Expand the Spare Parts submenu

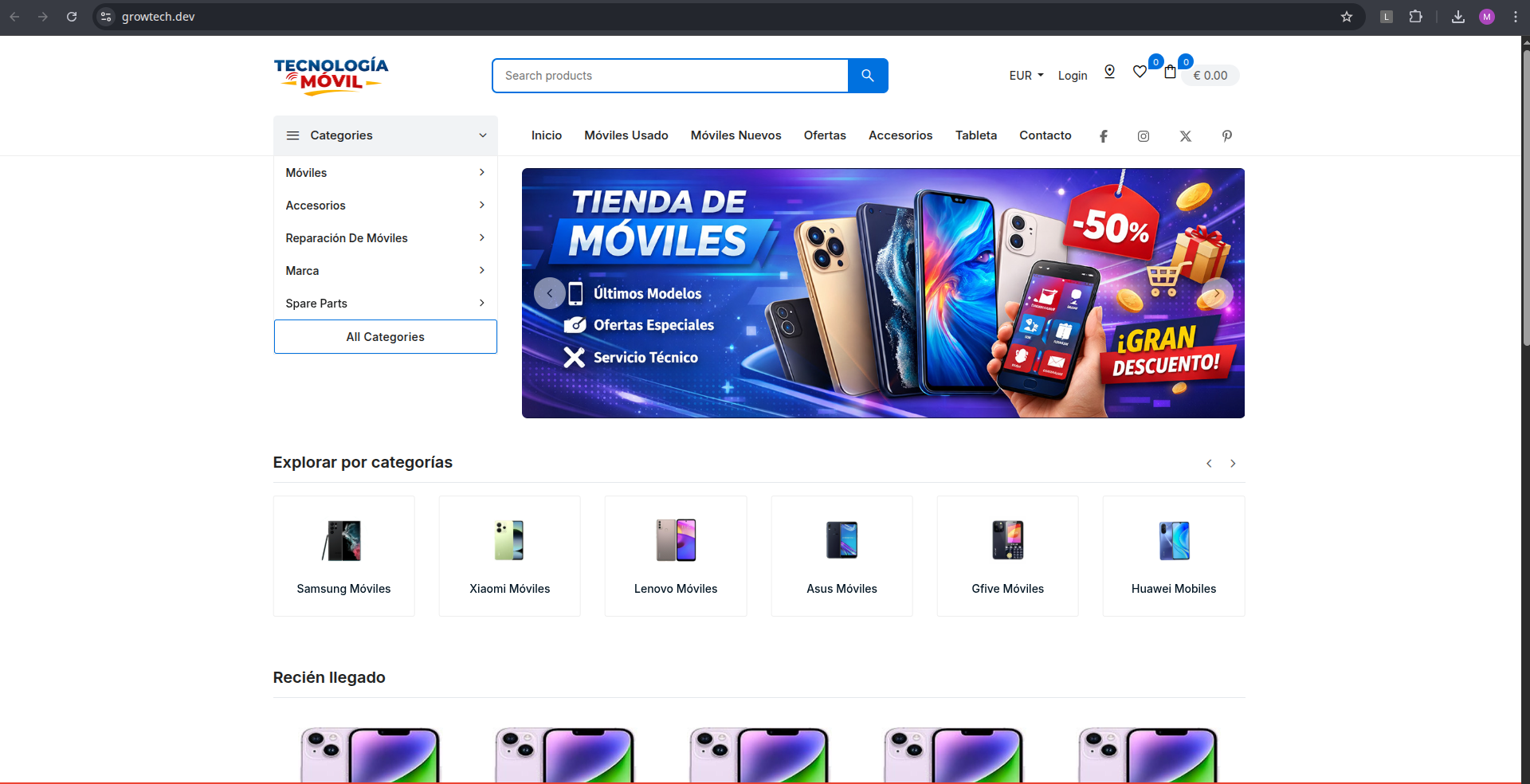pos(482,303)
